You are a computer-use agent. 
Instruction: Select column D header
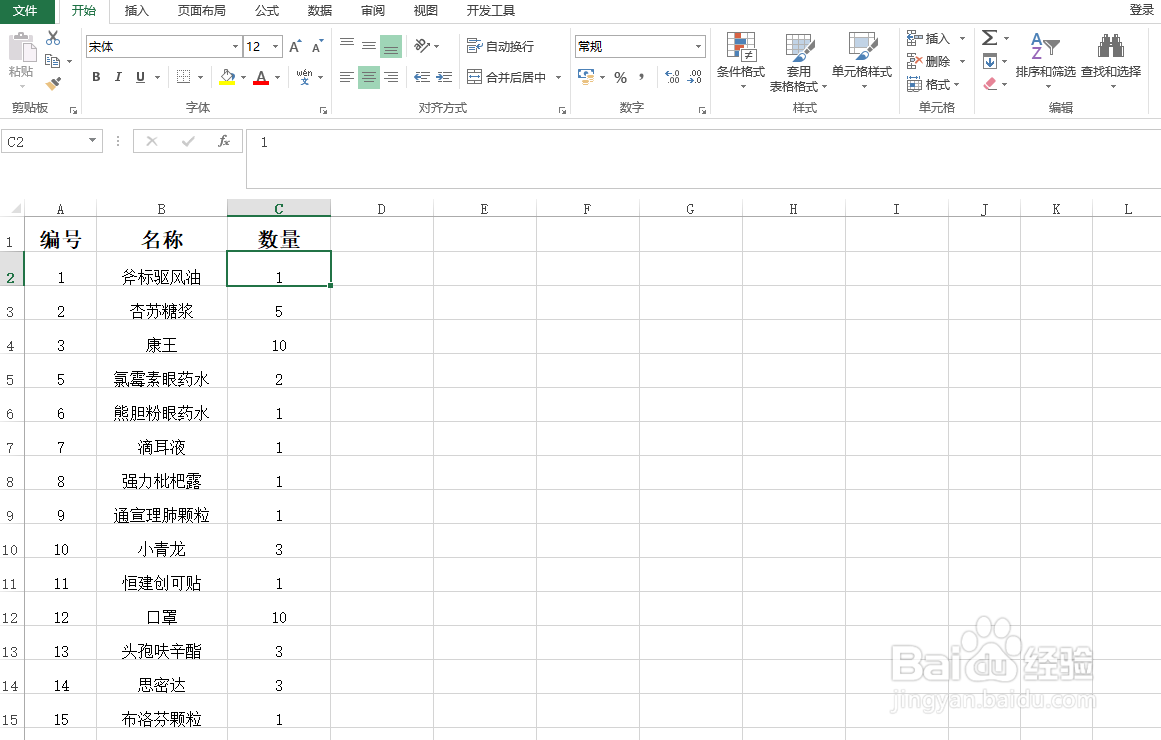[x=381, y=209]
